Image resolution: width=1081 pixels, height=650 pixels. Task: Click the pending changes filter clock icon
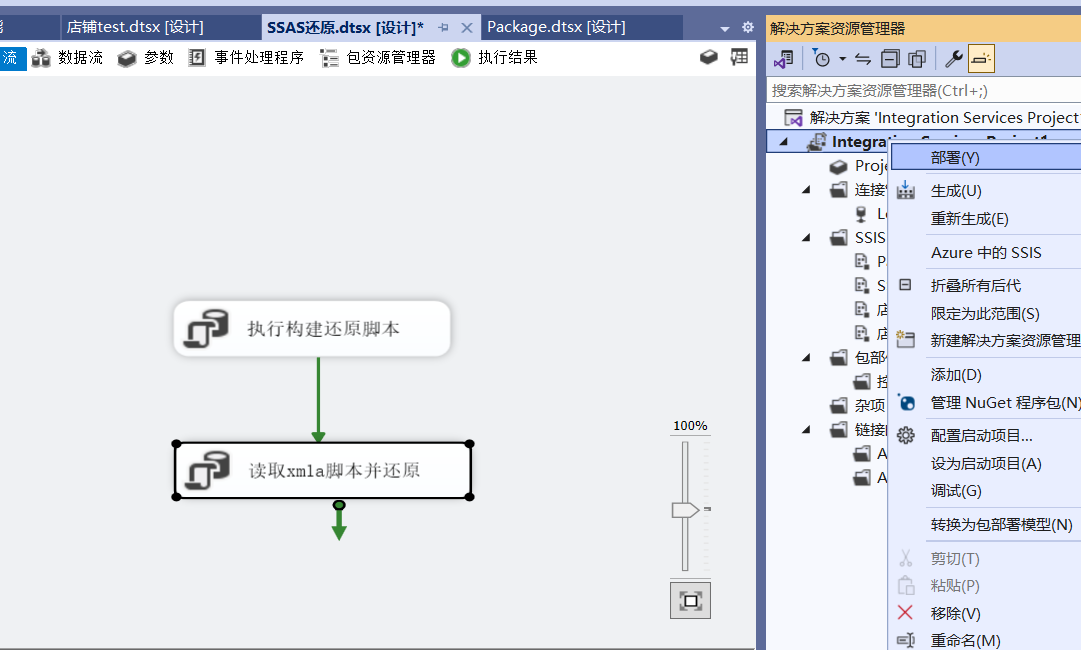tap(820, 59)
